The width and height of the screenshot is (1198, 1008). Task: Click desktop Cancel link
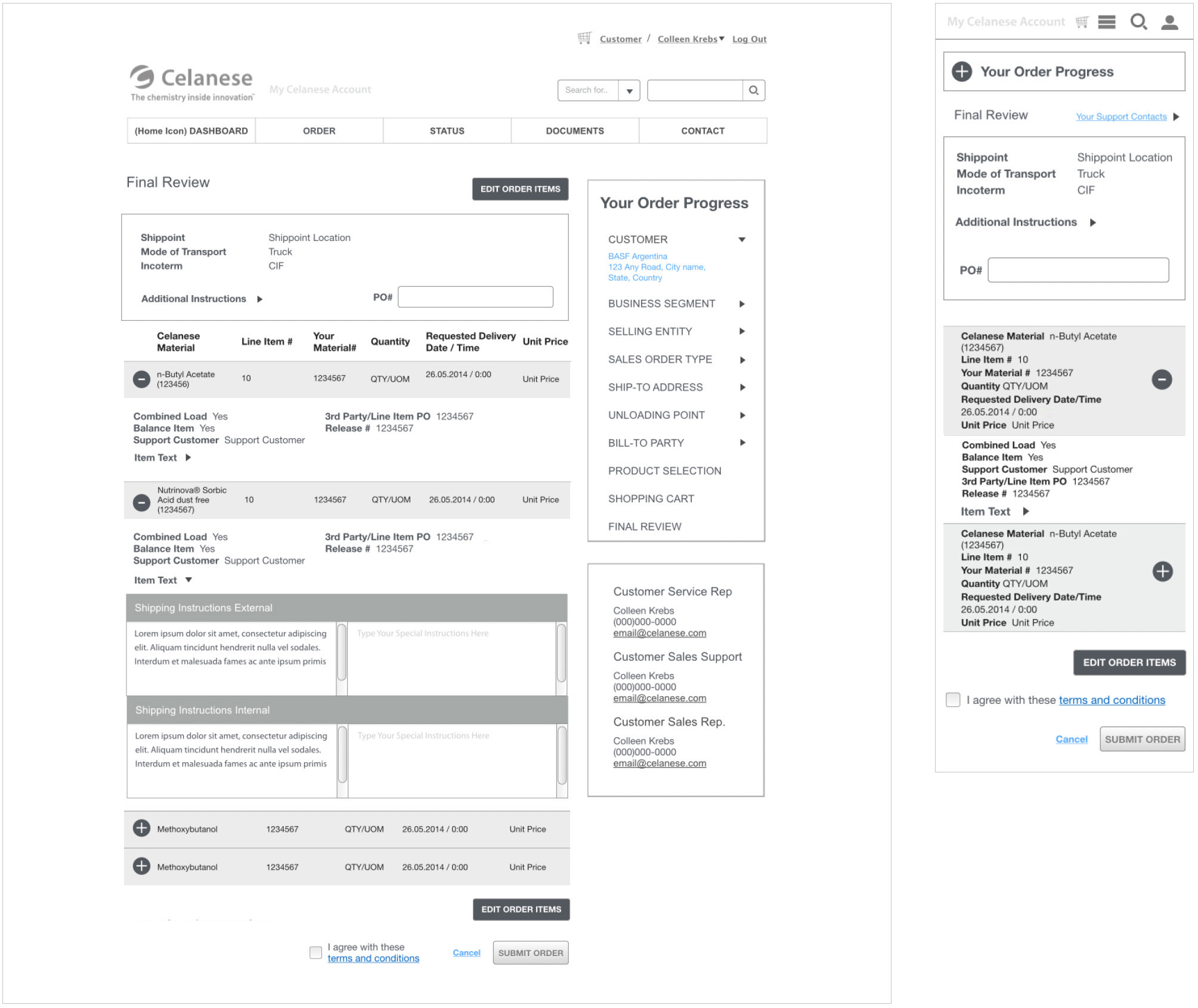[x=466, y=953]
